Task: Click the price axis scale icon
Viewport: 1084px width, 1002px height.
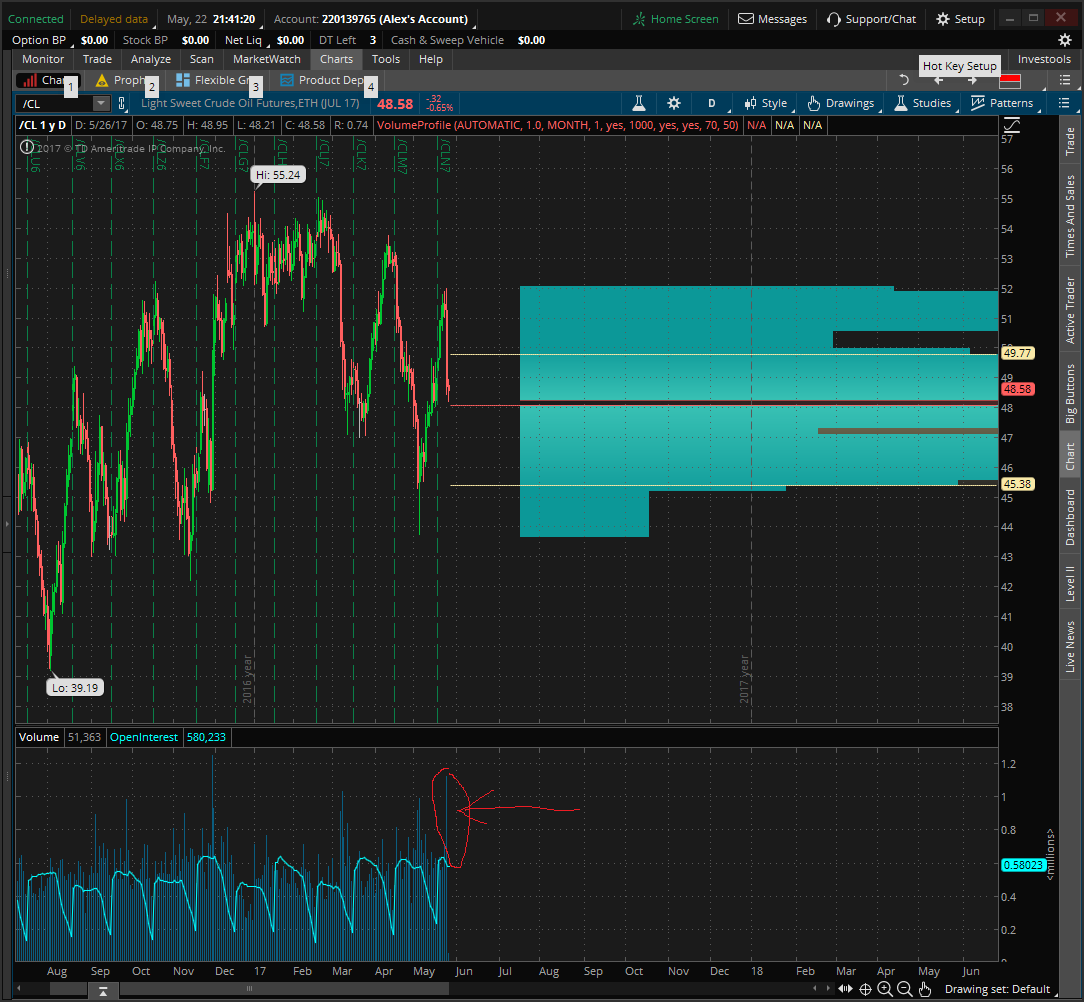Action: coord(1011,125)
